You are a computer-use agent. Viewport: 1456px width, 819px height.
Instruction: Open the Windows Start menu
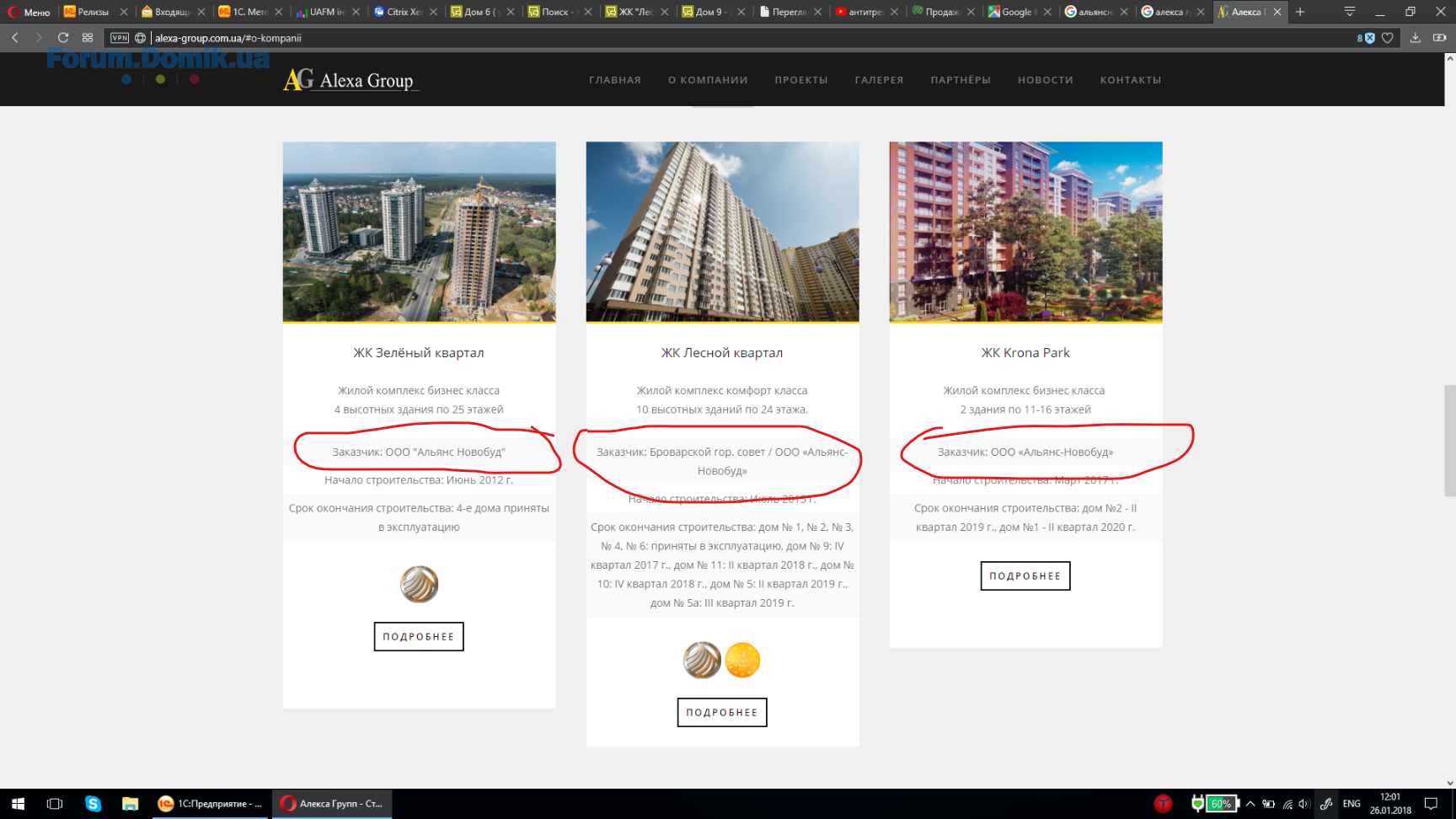tap(18, 804)
